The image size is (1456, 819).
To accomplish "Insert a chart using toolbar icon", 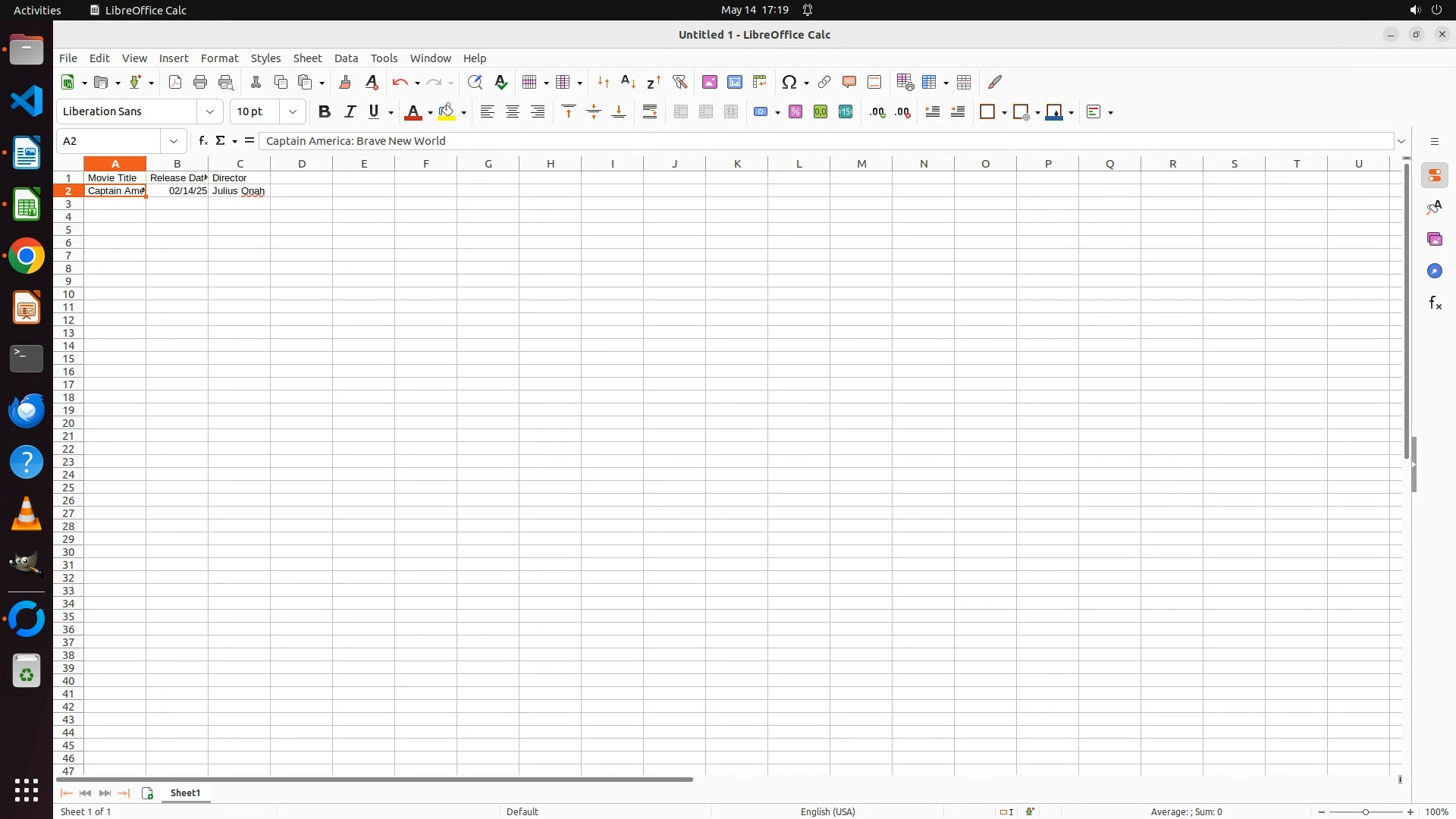I will [x=735, y=82].
